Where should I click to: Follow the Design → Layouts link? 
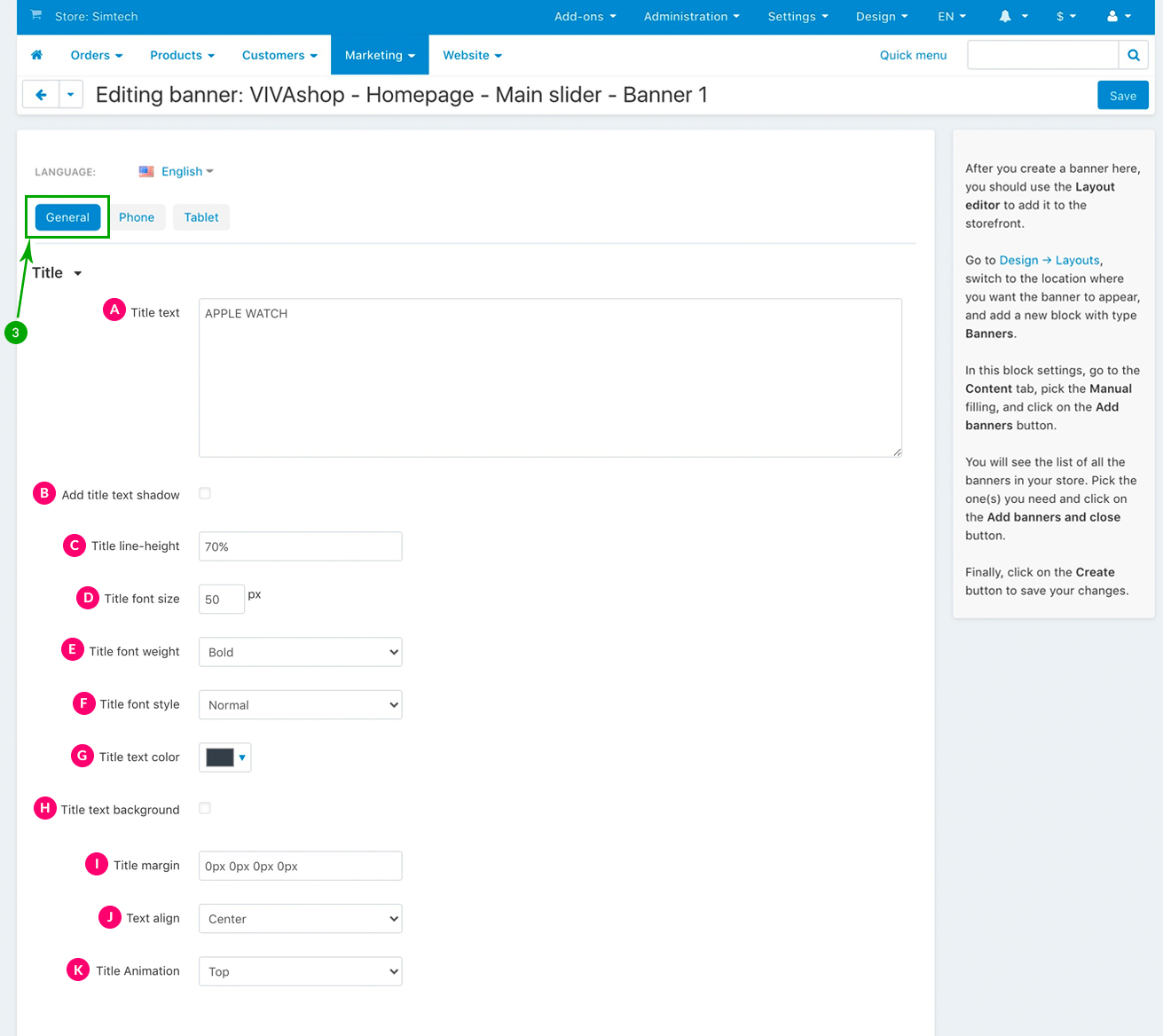coord(1049,260)
